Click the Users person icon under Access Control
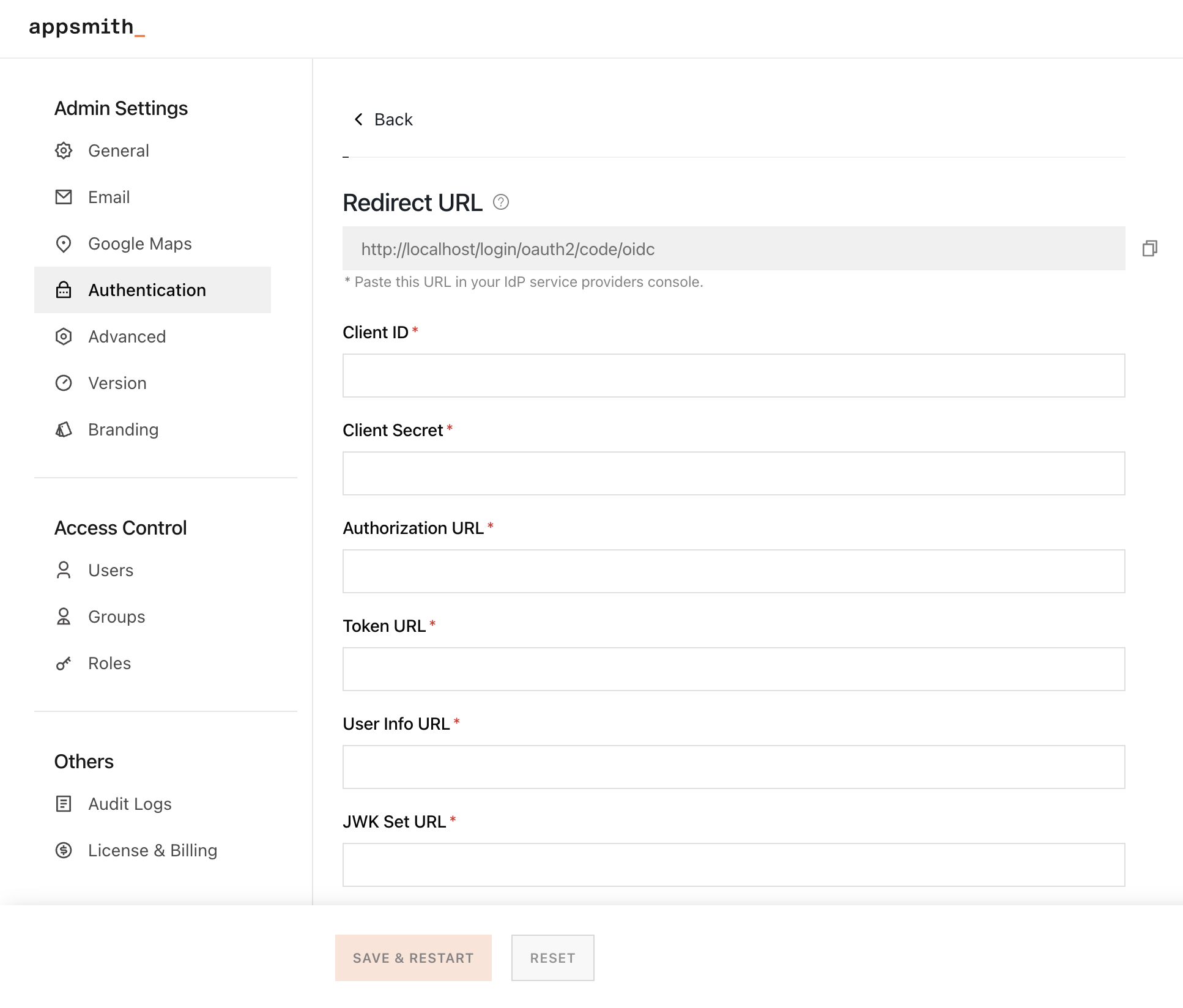Viewport: 1183px width, 1008px height. 64,570
